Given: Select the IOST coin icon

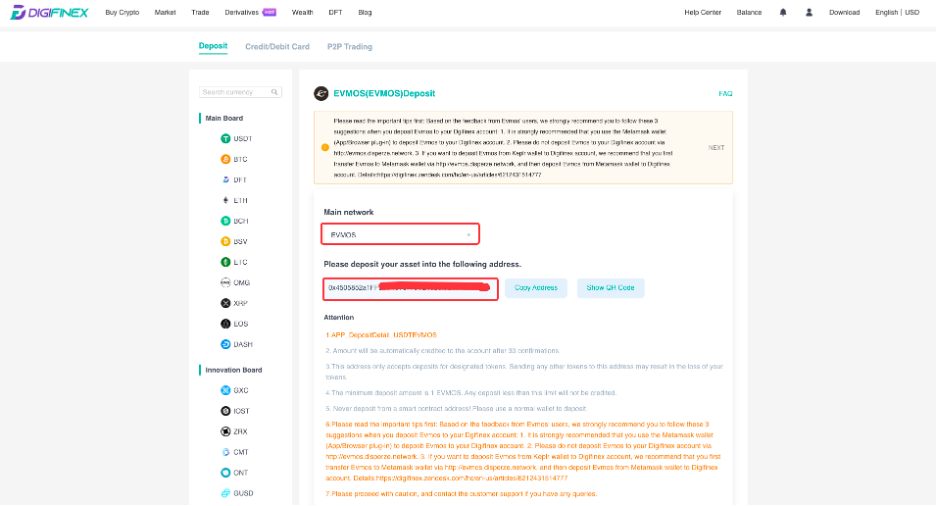Looking at the screenshot, I should coord(225,411).
